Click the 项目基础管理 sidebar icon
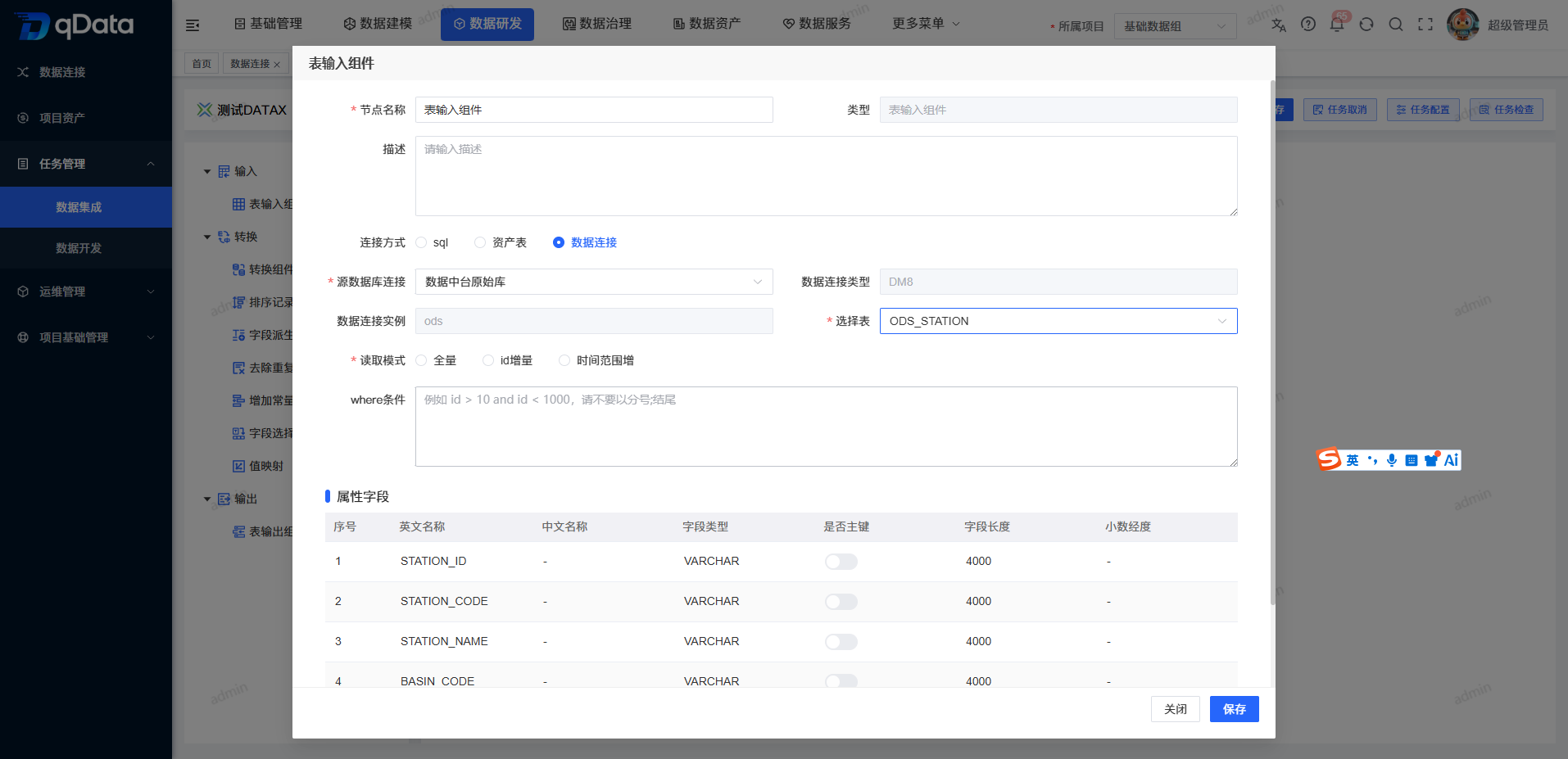Viewport: 1568px width, 759px height. point(23,337)
